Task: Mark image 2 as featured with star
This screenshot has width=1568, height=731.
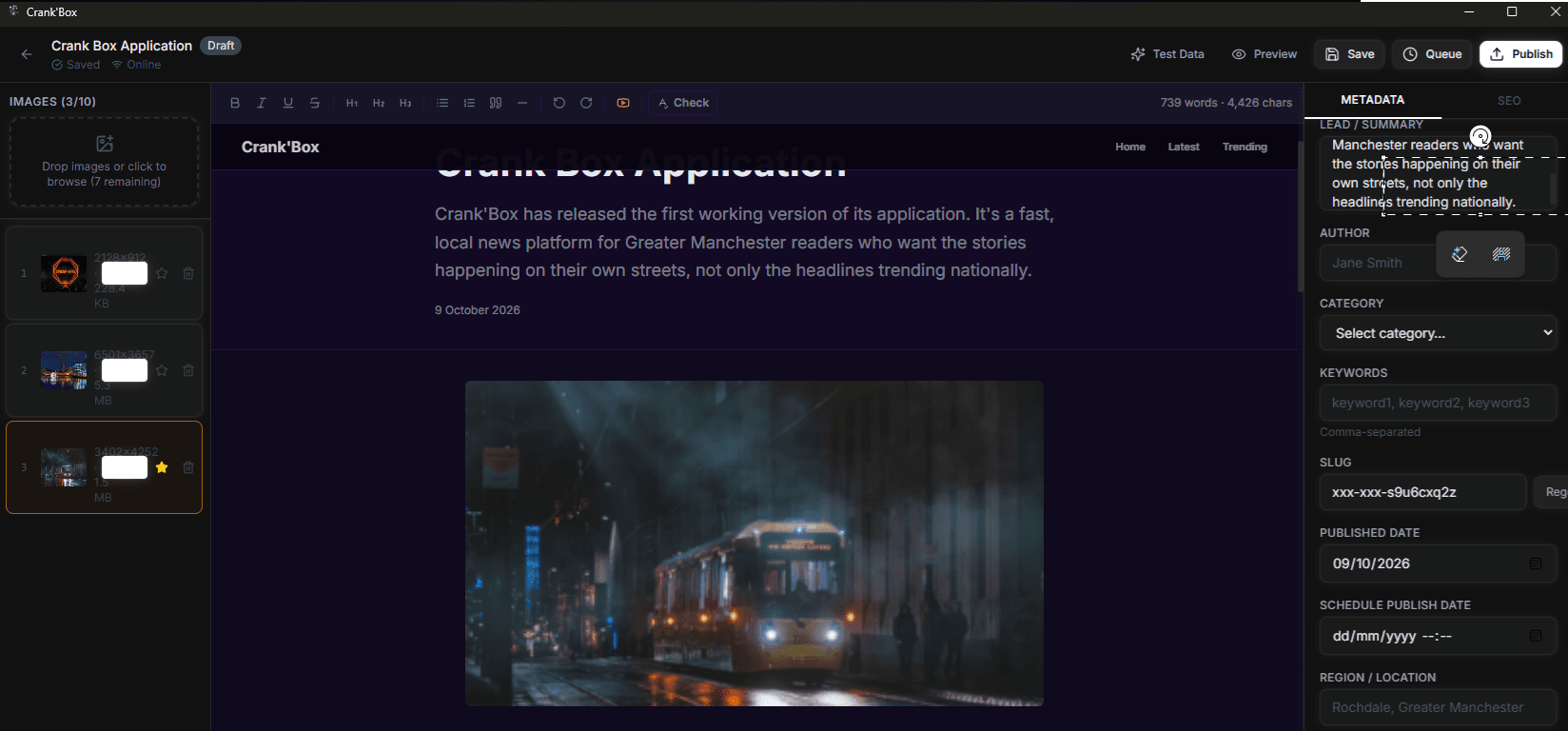Action: click(x=162, y=370)
